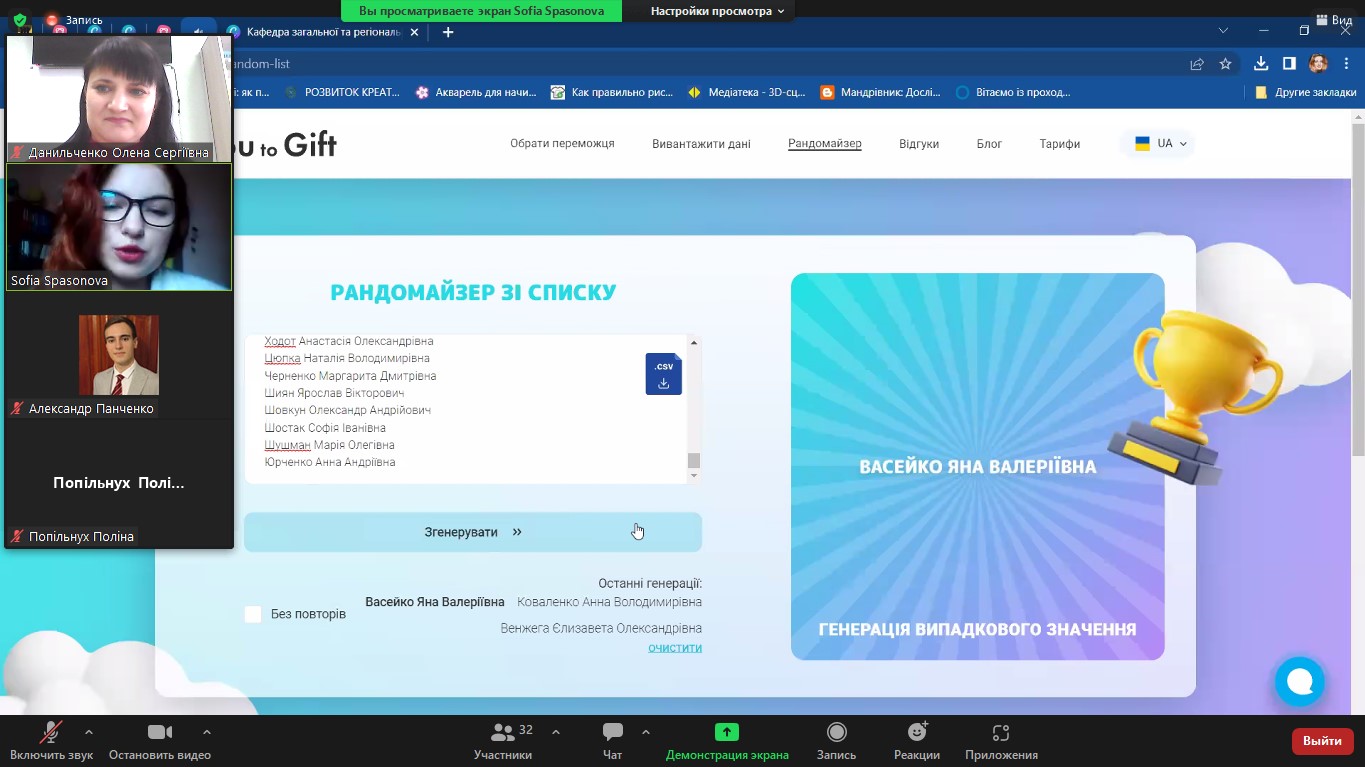Expand audio options arrow next to microphone
The width and height of the screenshot is (1365, 767).
coord(89,732)
